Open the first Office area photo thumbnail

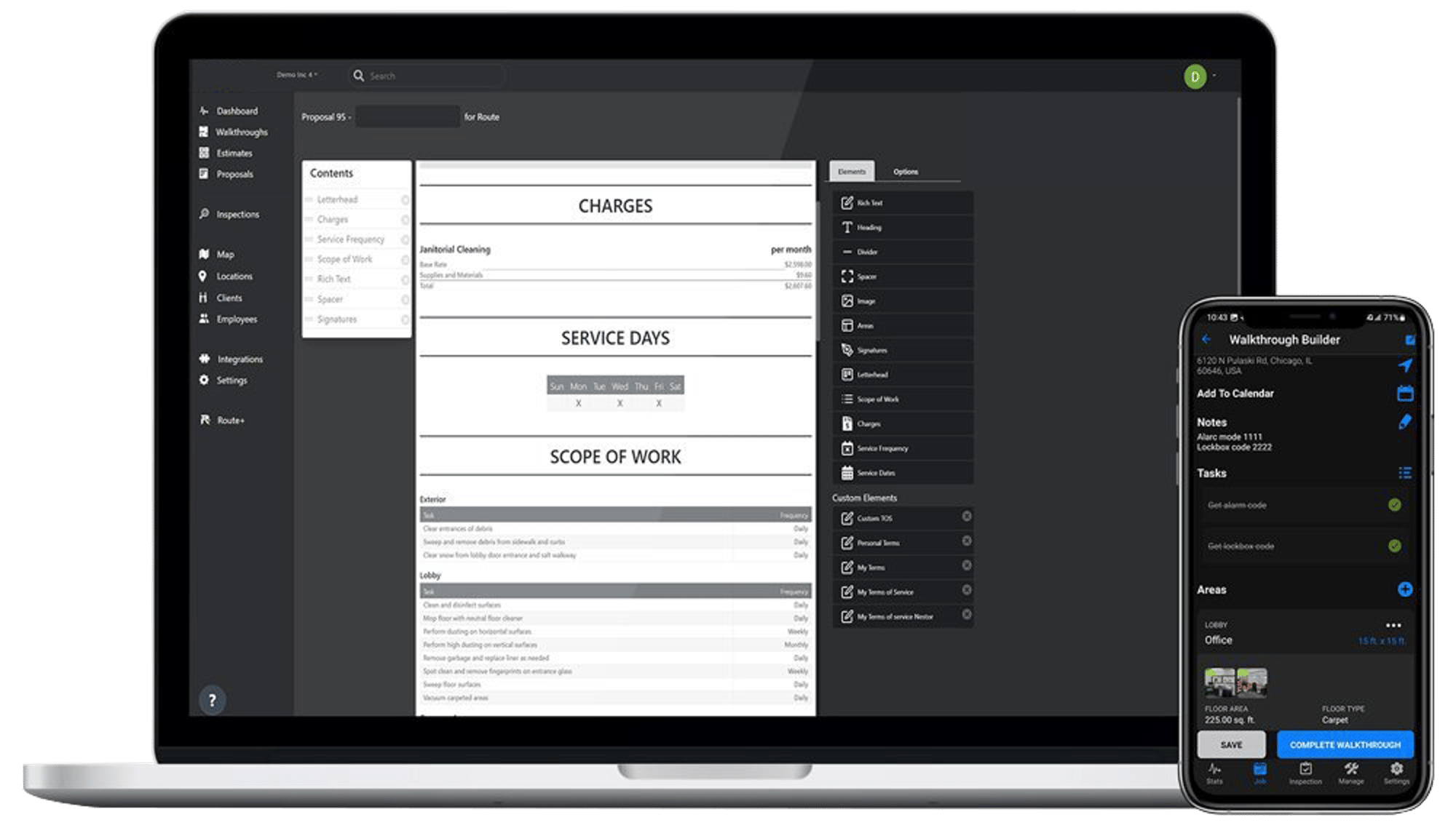[x=1219, y=682]
